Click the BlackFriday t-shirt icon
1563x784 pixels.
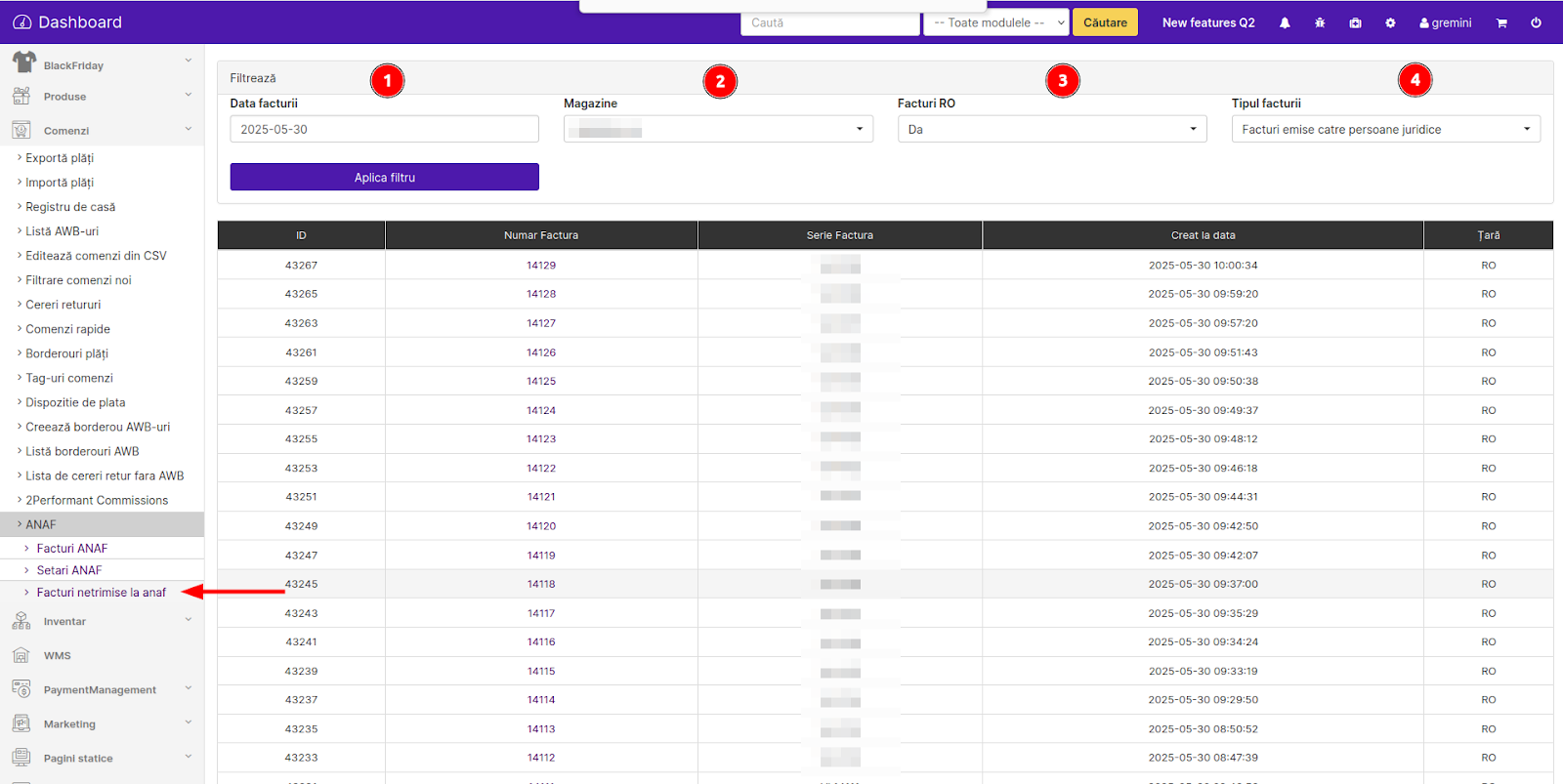(23, 63)
